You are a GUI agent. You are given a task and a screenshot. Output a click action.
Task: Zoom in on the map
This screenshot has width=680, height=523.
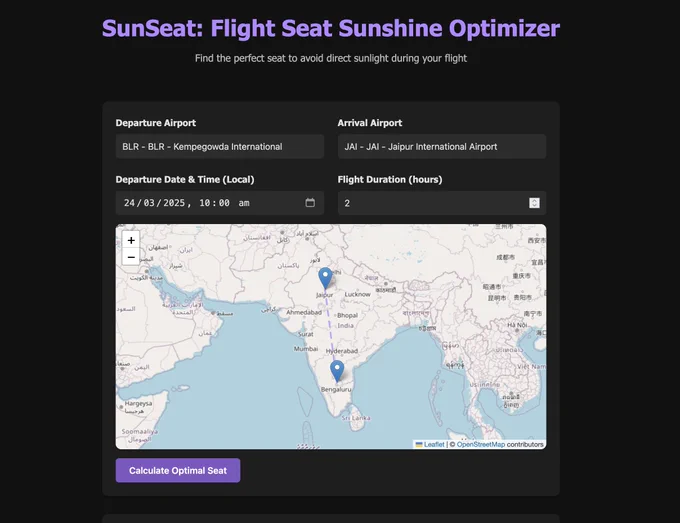click(x=131, y=240)
